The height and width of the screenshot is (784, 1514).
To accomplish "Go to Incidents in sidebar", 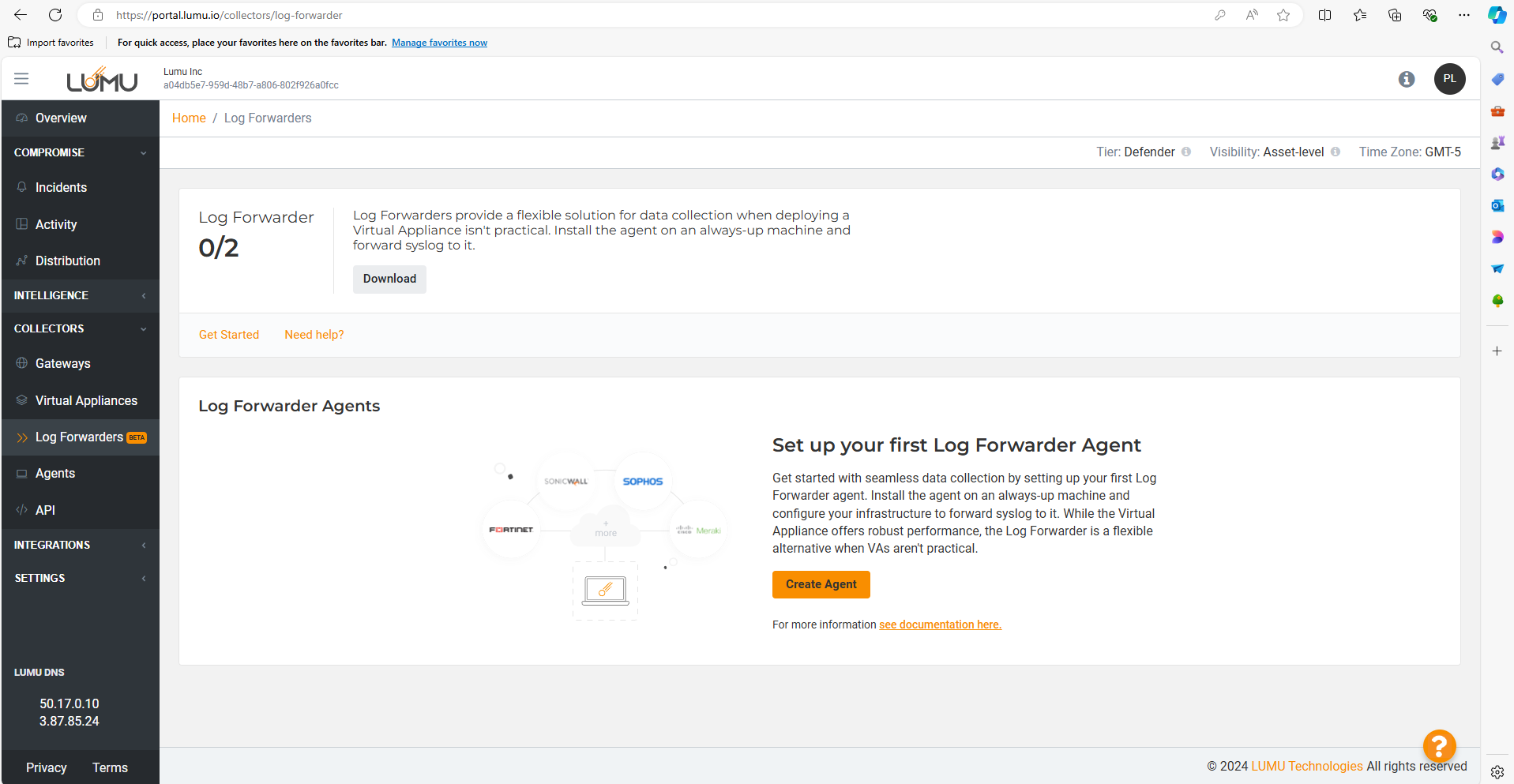I will (61, 188).
